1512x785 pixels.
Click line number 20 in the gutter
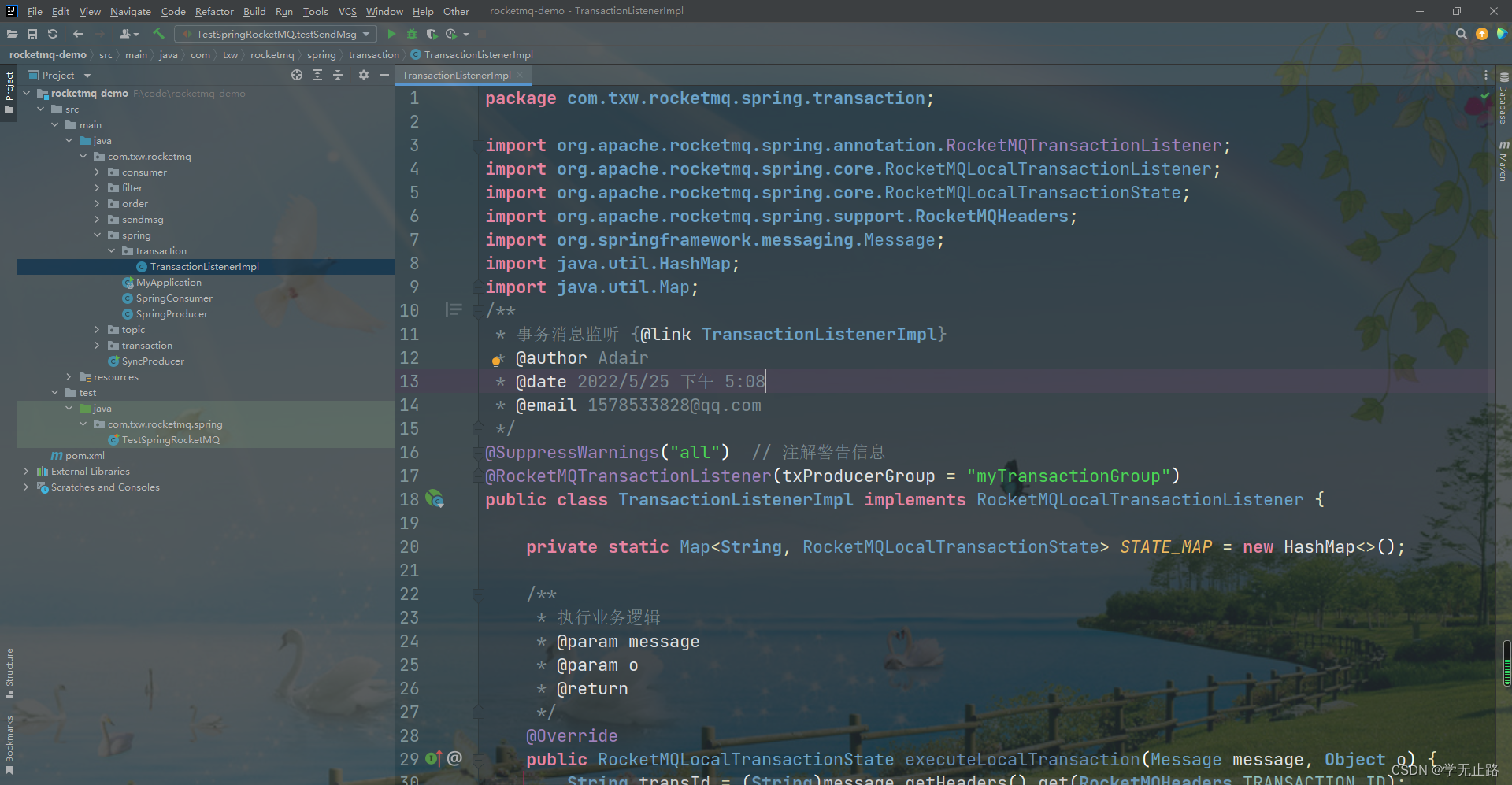pos(409,546)
